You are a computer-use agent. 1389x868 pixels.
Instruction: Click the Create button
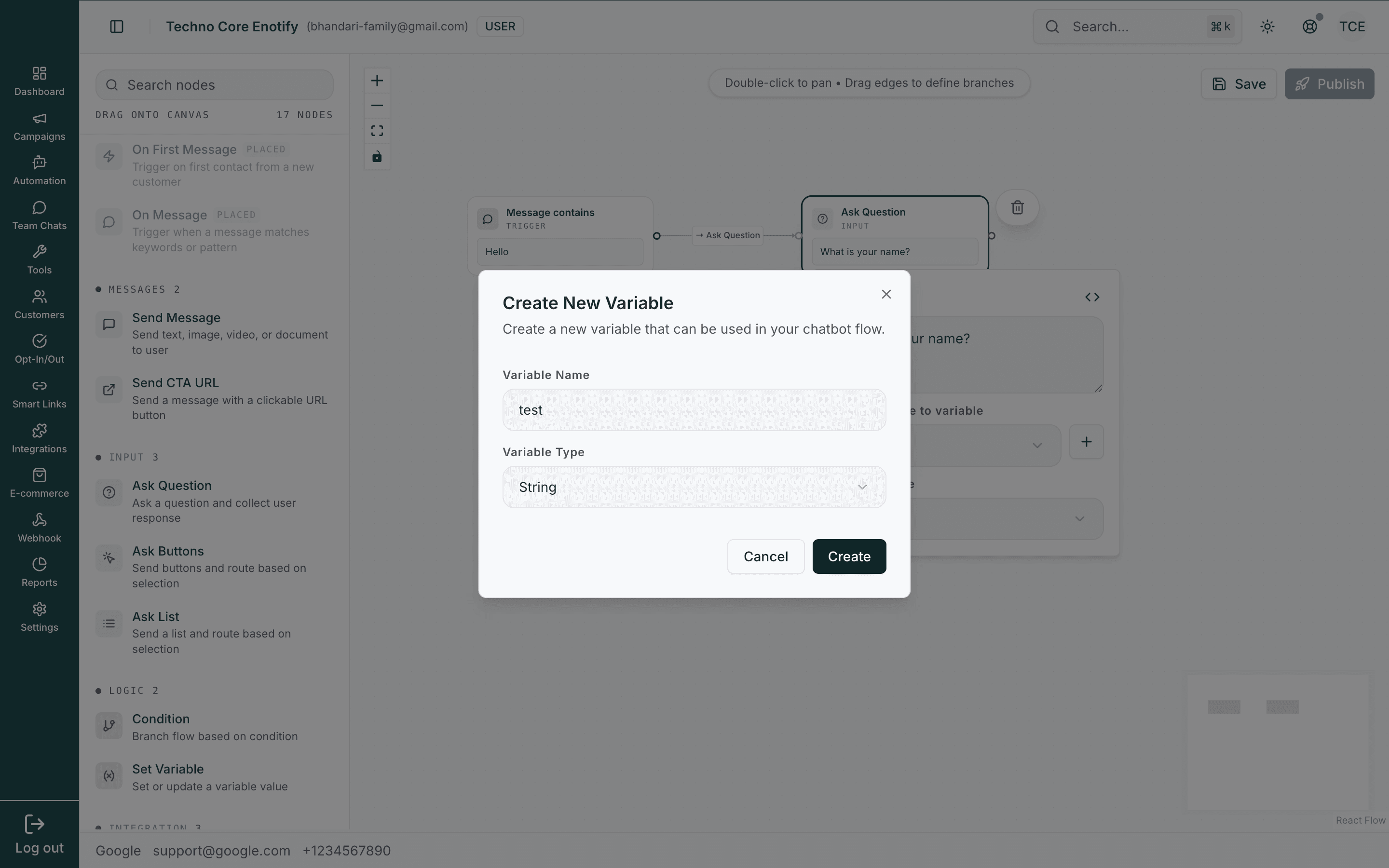coord(849,556)
